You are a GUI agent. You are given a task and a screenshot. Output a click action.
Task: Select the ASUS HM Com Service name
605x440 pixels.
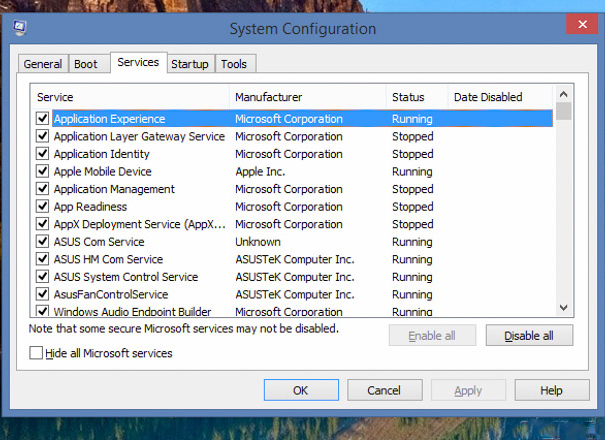(108, 259)
